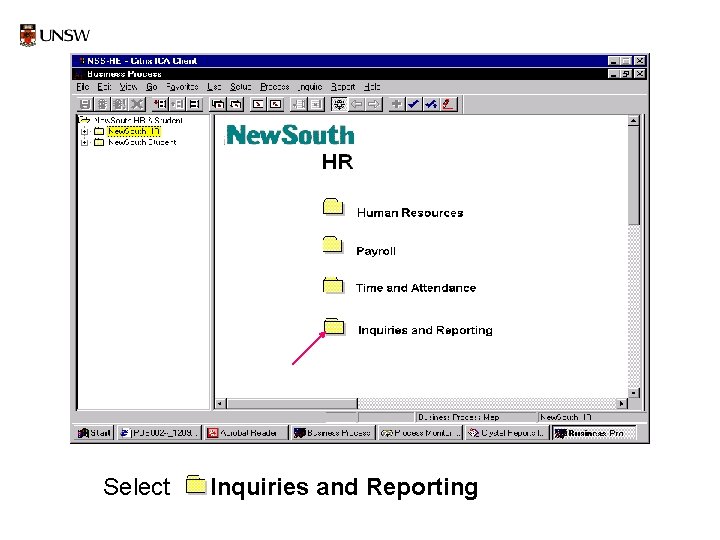This screenshot has height=540, width=720.
Task: Click the horizontal scrollbar right arrow
Action: [x=621, y=404]
